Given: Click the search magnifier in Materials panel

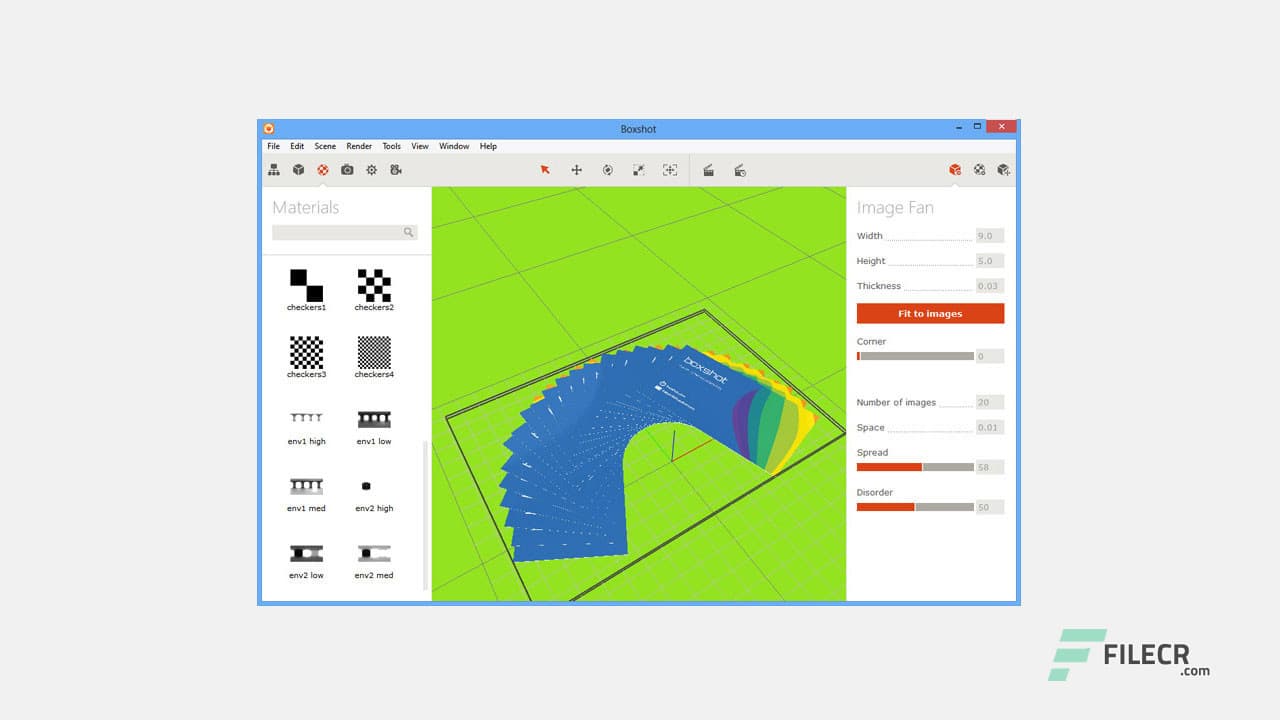Looking at the screenshot, I should [408, 231].
